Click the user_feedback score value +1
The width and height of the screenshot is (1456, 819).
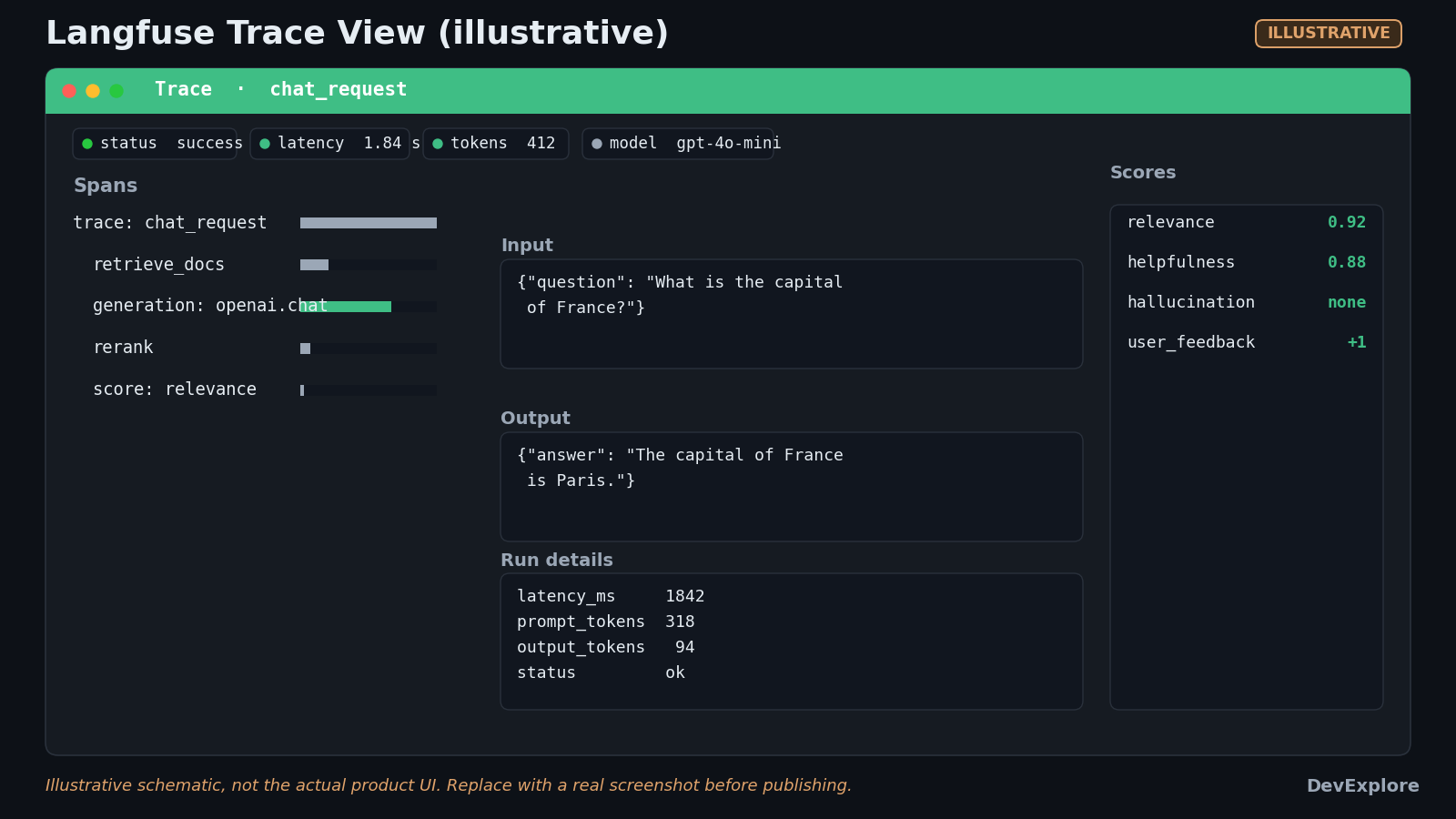click(x=1357, y=342)
